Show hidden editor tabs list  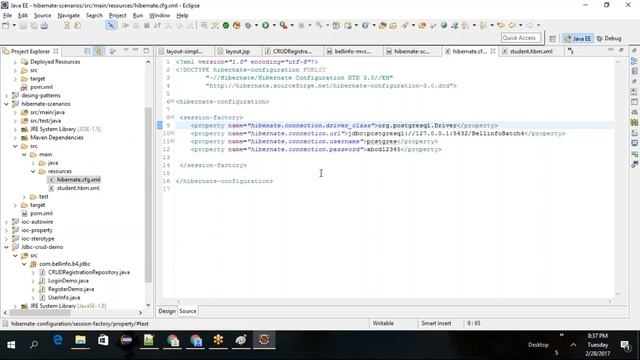(x=571, y=51)
